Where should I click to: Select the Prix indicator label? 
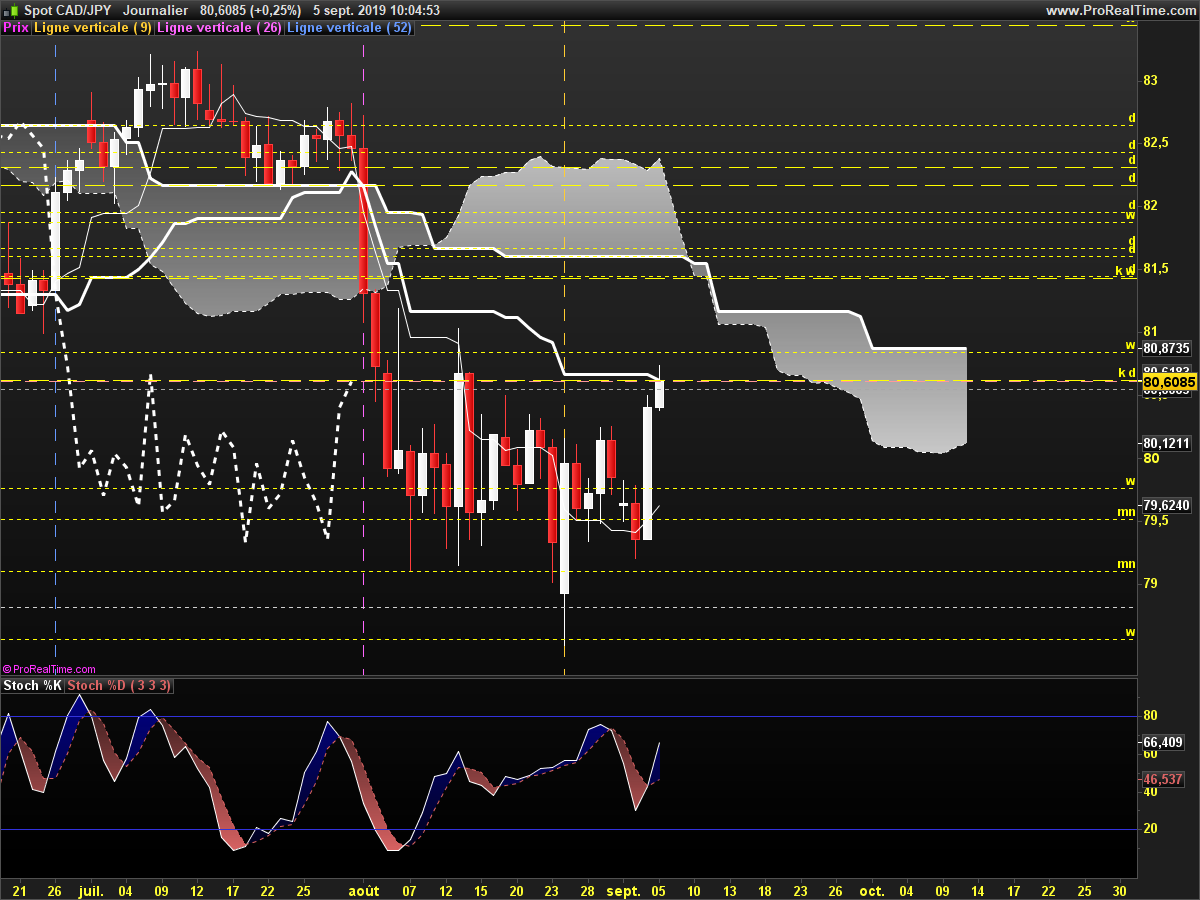point(16,28)
